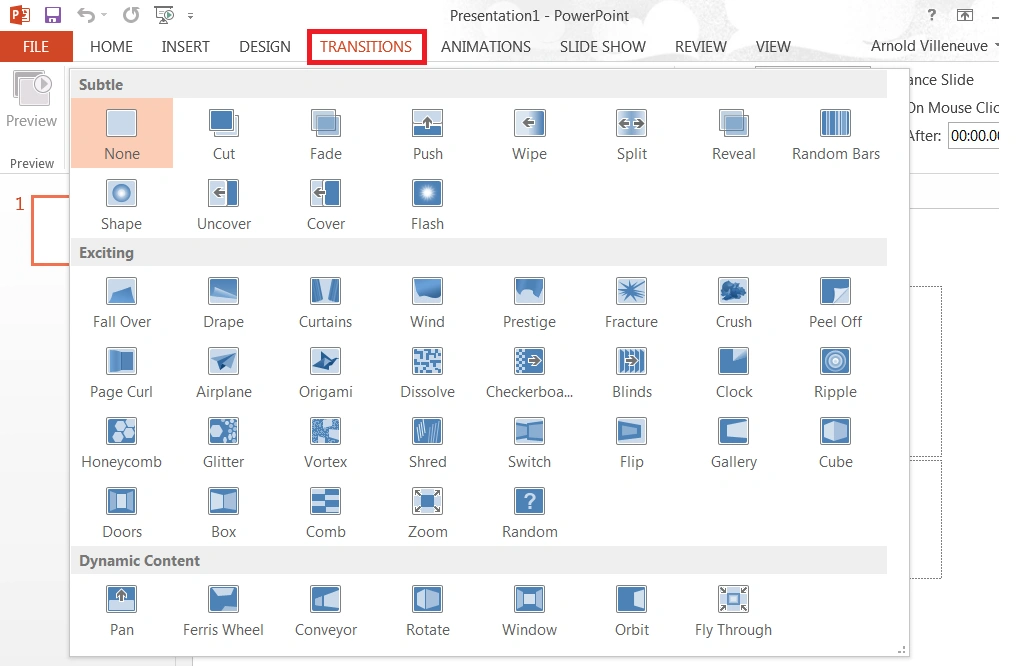This screenshot has height=666, width=1024.
Task: Apply the Peel Off transition
Action: tap(835, 302)
